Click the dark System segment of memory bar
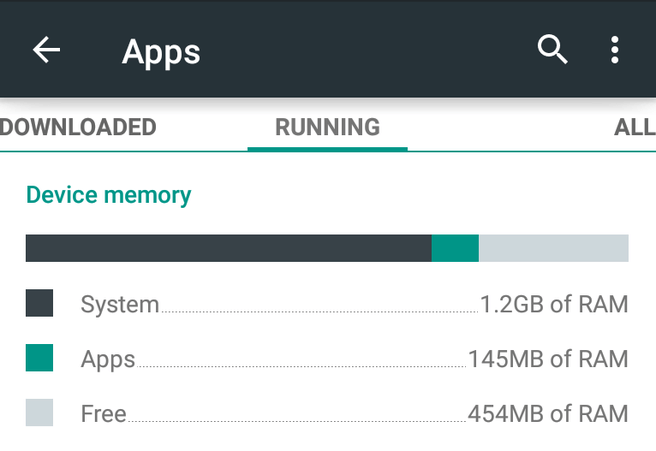The height and width of the screenshot is (451, 656). coord(228,248)
